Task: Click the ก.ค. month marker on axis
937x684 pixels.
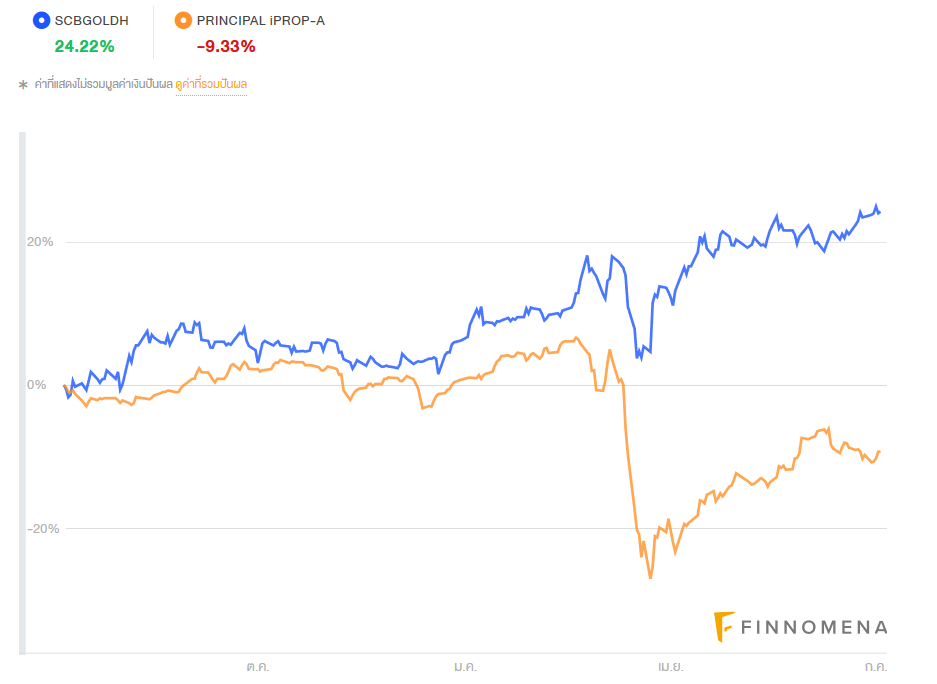Action: (x=876, y=666)
